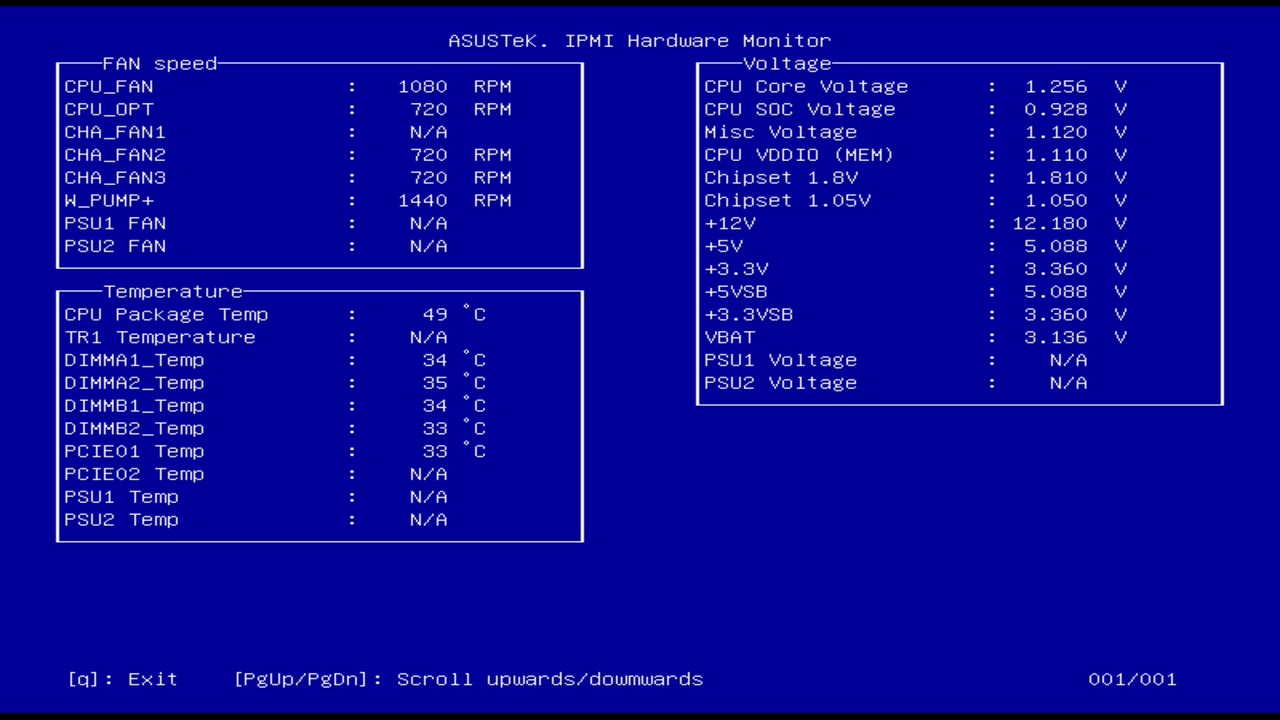Viewport: 1280px width, 720px height.
Task: Click the PSU2 FAN label
Action: [115, 247]
